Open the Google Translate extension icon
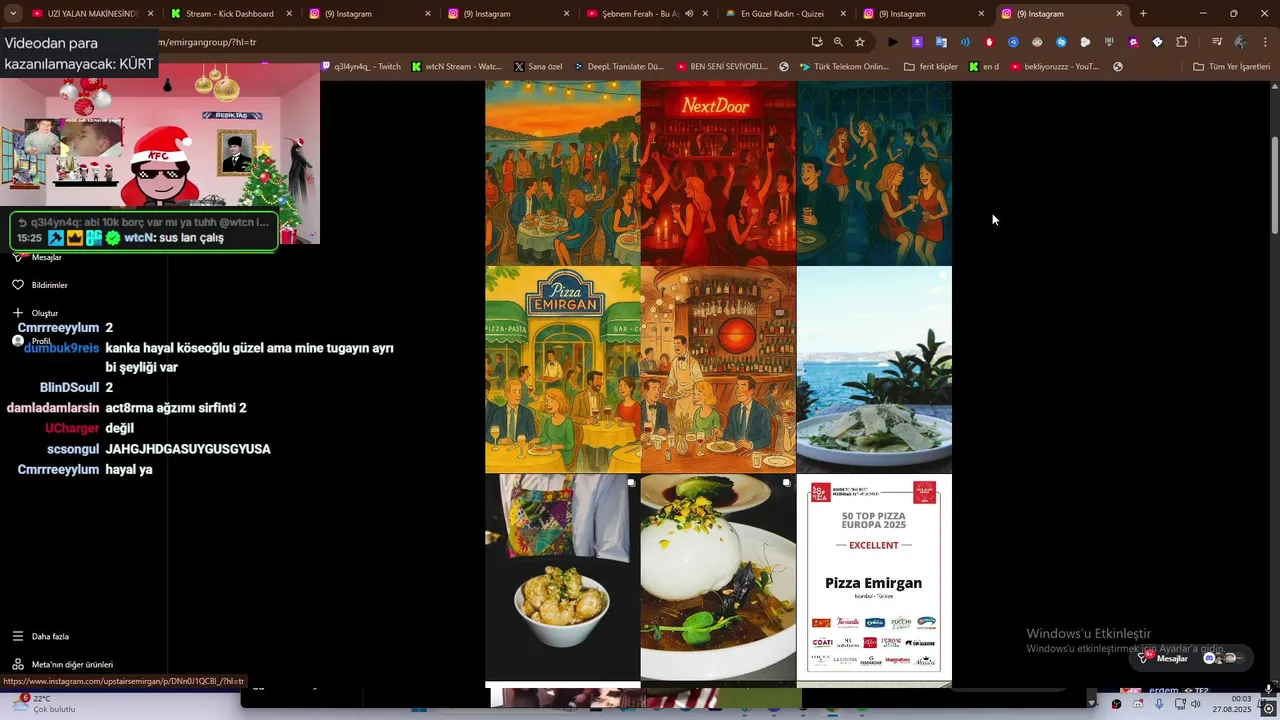 tap(941, 42)
